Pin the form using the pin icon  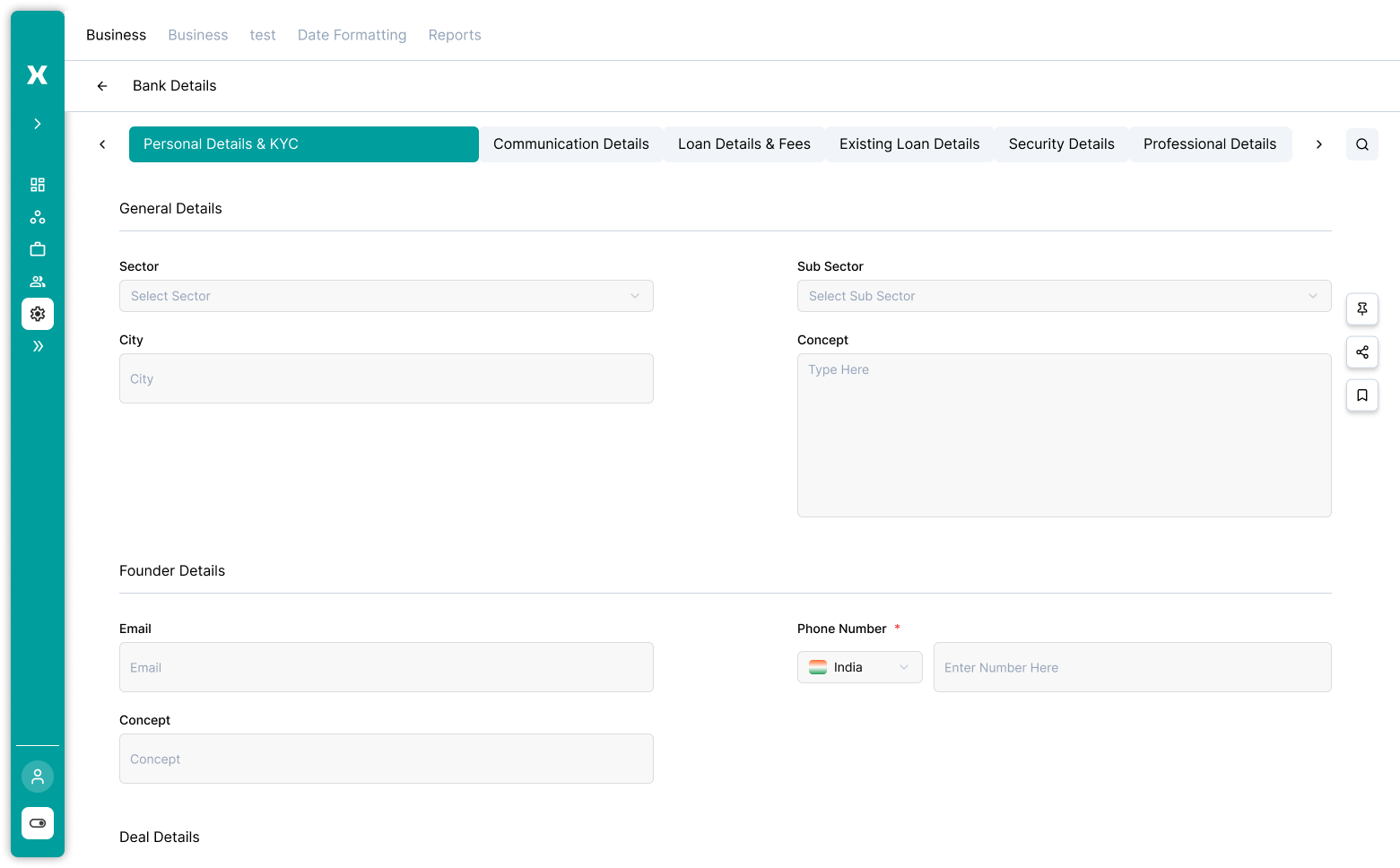(x=1361, y=308)
